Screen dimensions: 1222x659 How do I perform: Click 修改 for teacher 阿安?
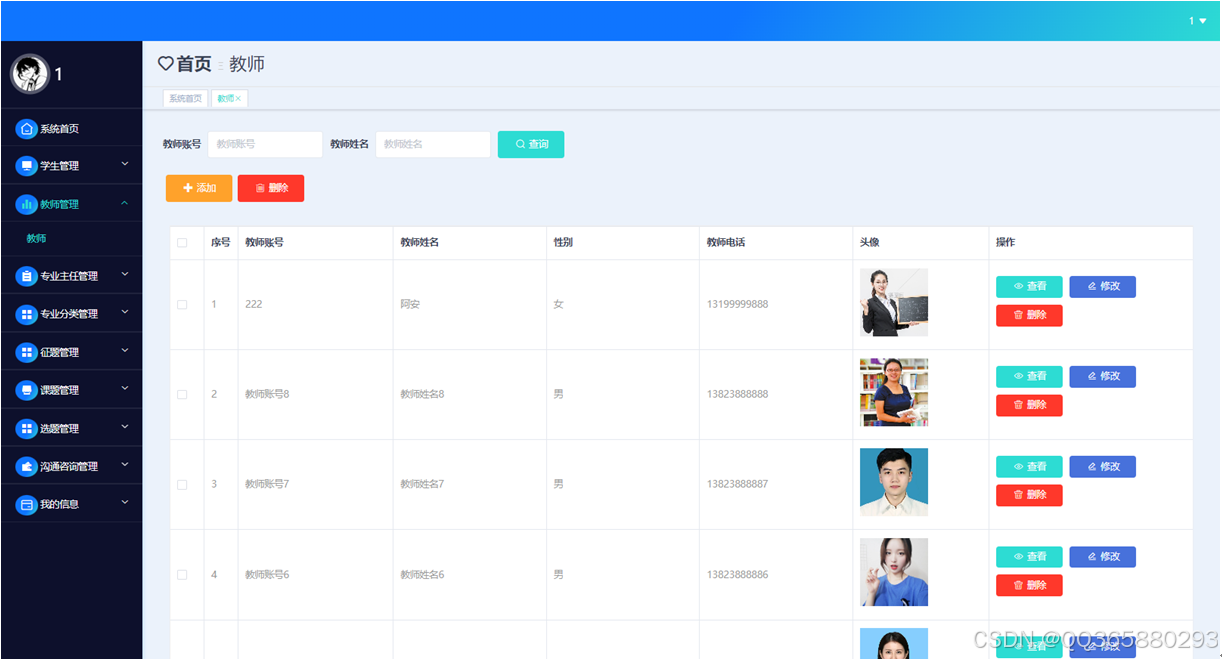click(1102, 287)
